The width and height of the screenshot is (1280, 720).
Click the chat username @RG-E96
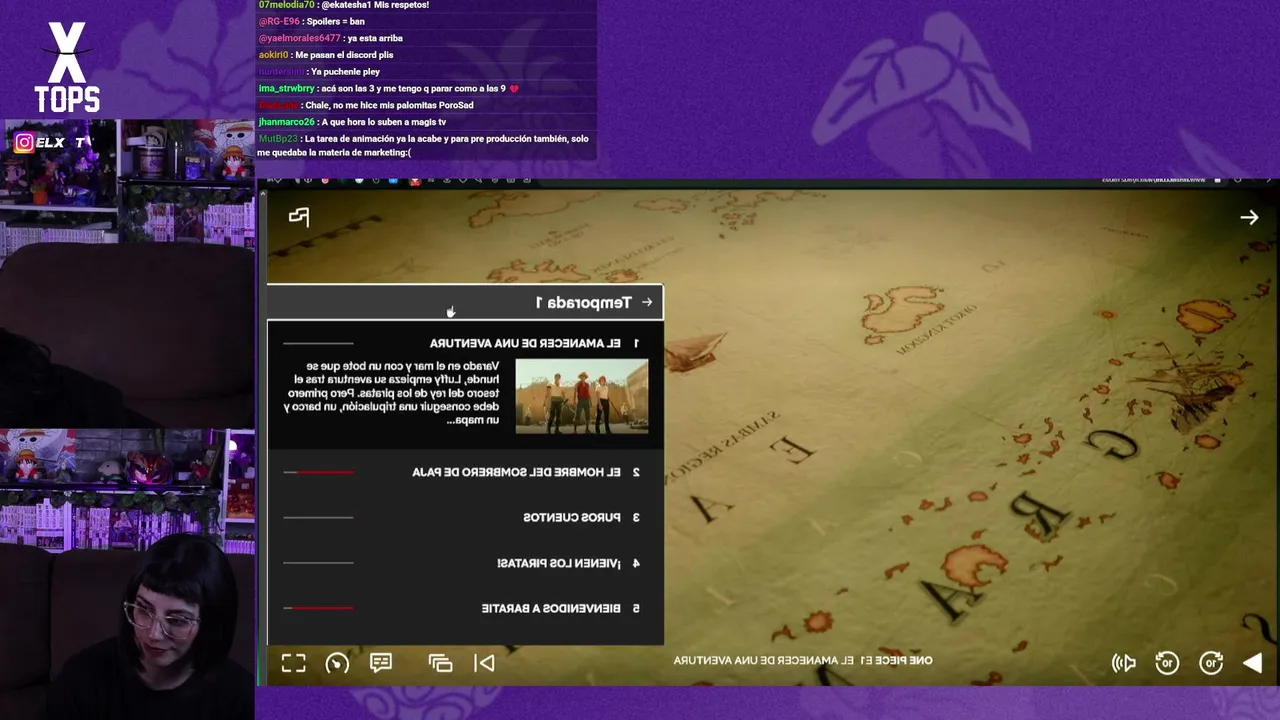pyautogui.click(x=279, y=21)
